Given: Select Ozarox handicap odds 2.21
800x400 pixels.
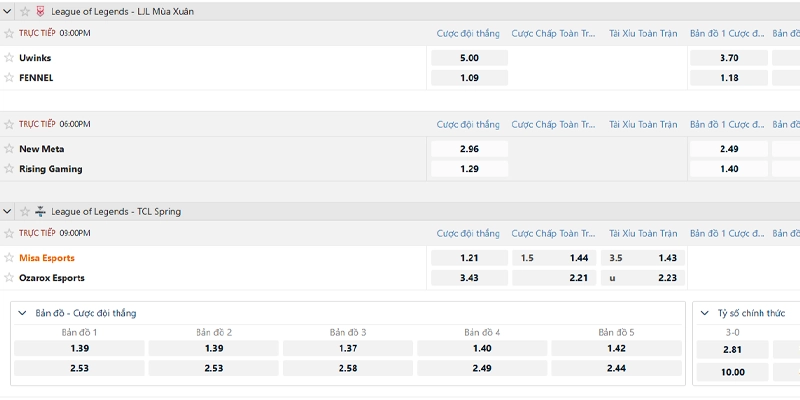Looking at the screenshot, I should coord(554,278).
